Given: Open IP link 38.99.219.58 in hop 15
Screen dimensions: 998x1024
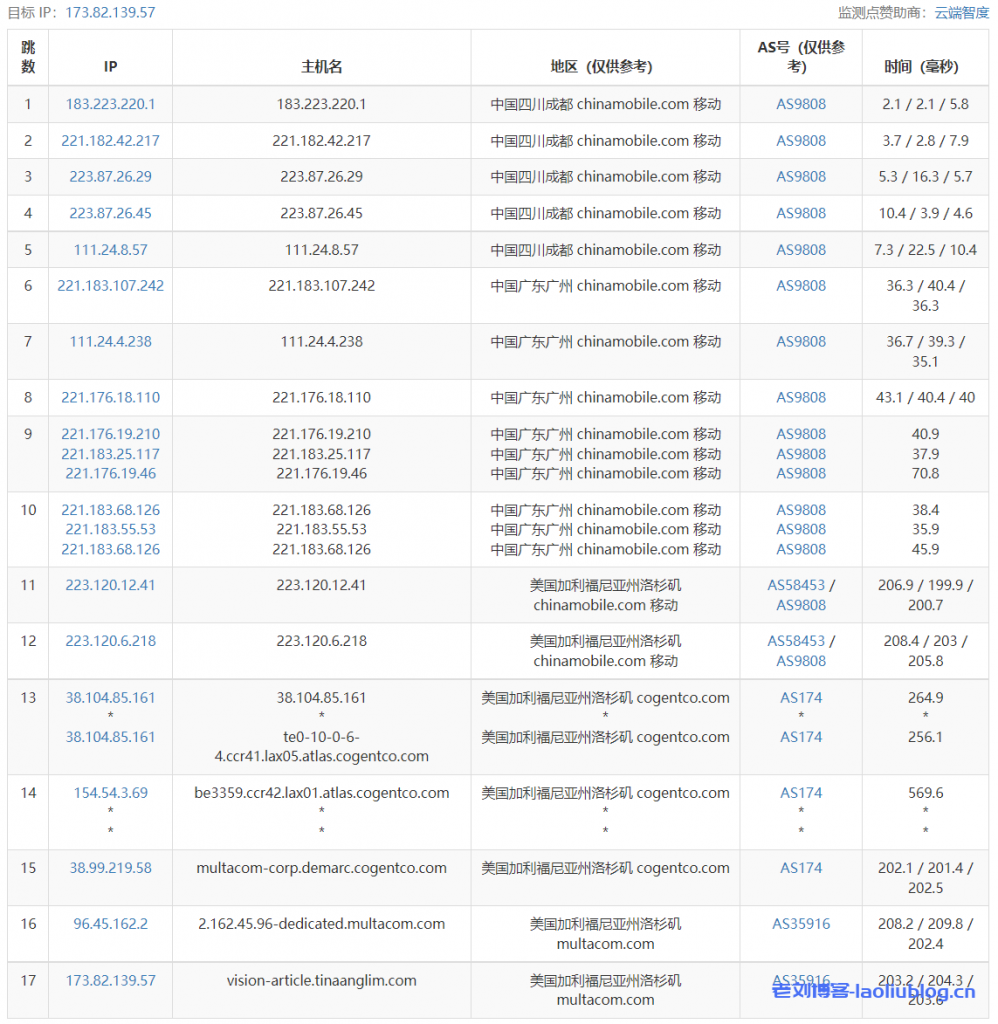Looking at the screenshot, I should [x=110, y=867].
